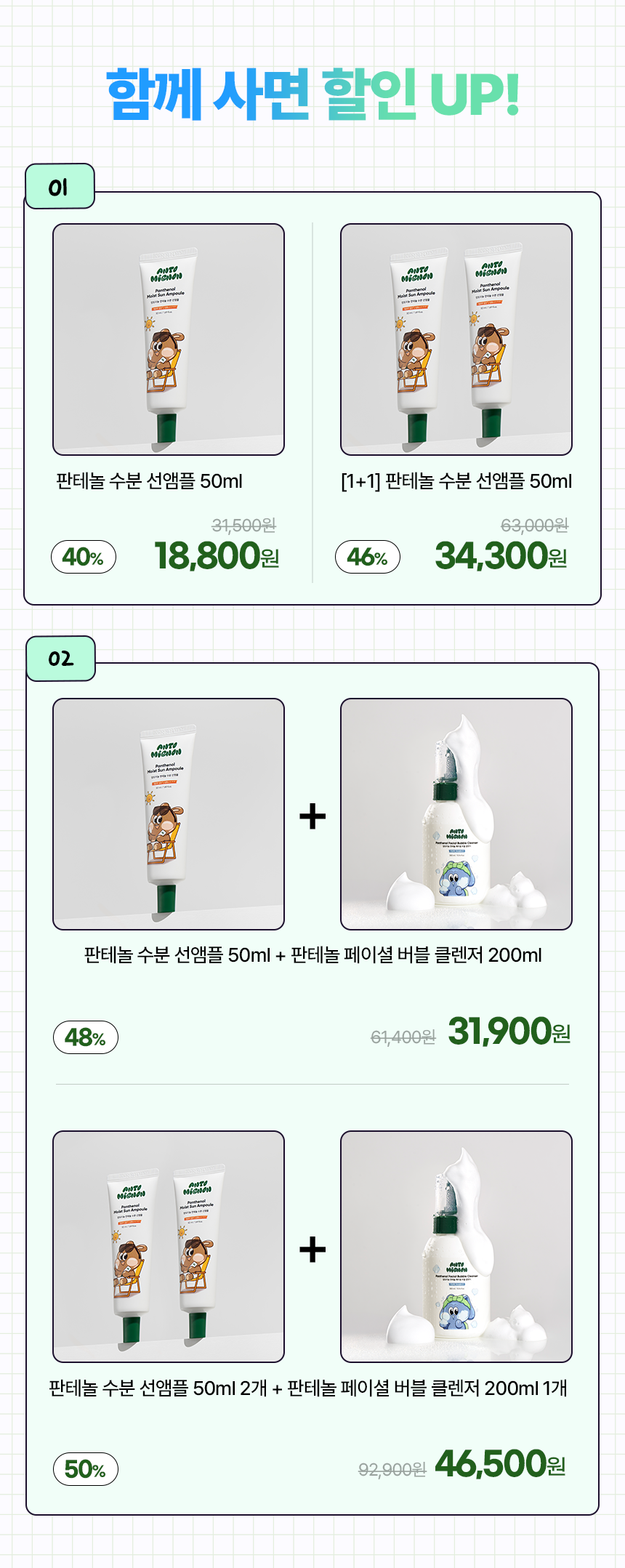Click the 48% discount badge

(x=86, y=1037)
